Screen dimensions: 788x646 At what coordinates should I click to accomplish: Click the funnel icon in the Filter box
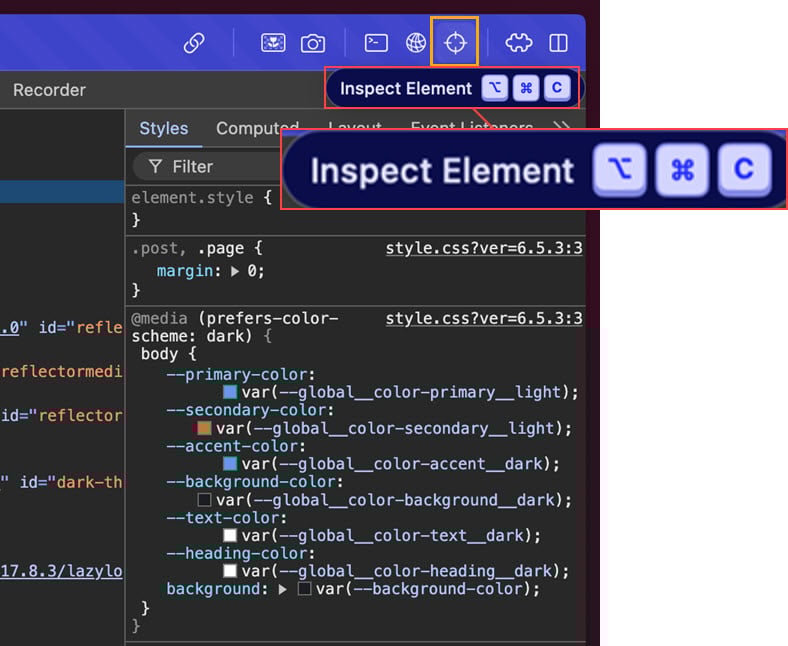[x=155, y=166]
